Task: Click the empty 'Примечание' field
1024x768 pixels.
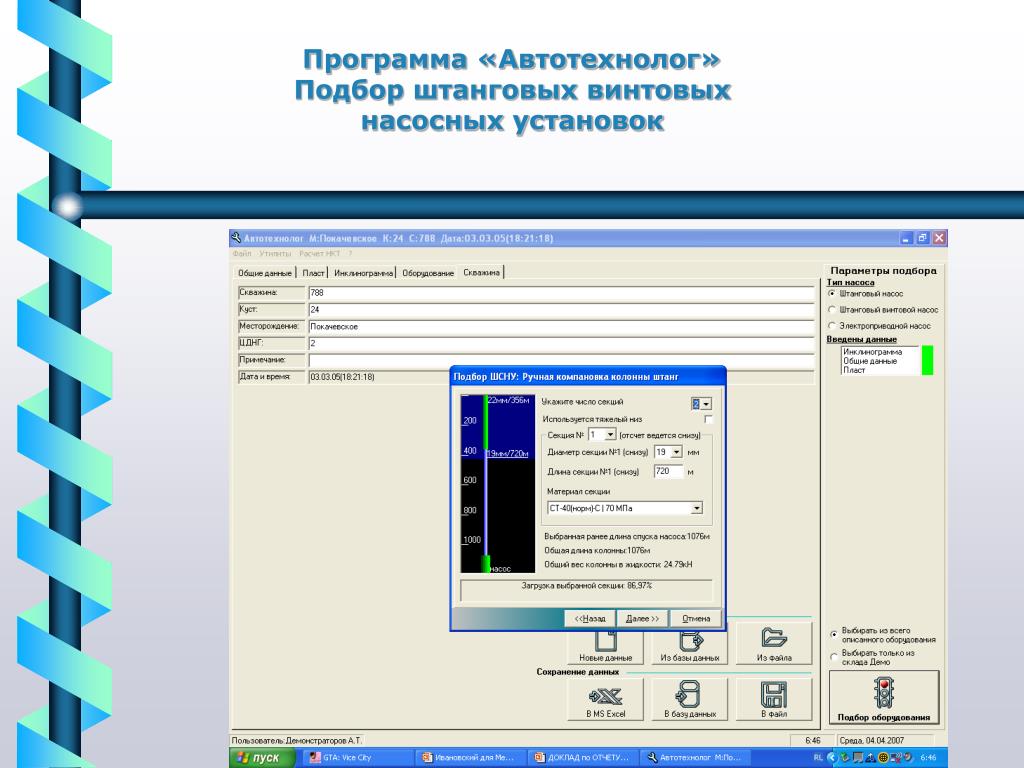Action: [x=561, y=360]
